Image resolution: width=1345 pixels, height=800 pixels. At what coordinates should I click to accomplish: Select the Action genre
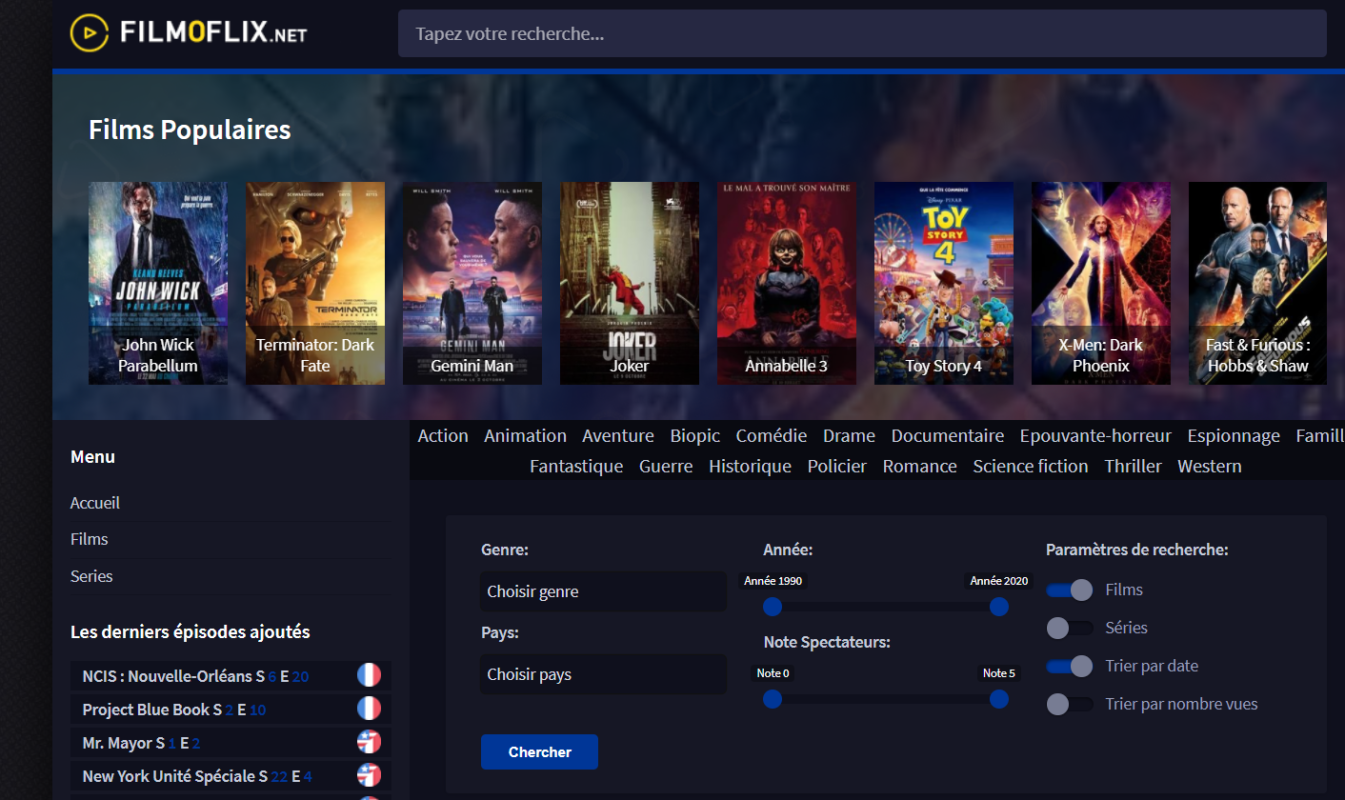click(443, 436)
